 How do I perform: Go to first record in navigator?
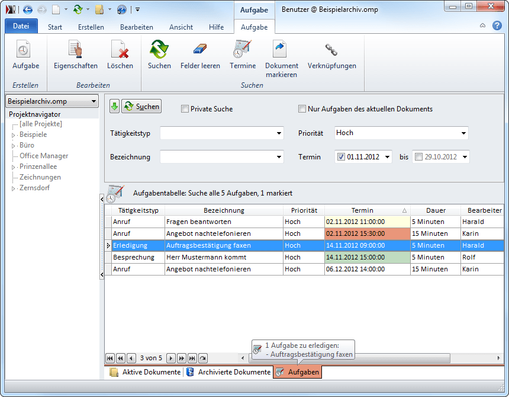click(110, 358)
